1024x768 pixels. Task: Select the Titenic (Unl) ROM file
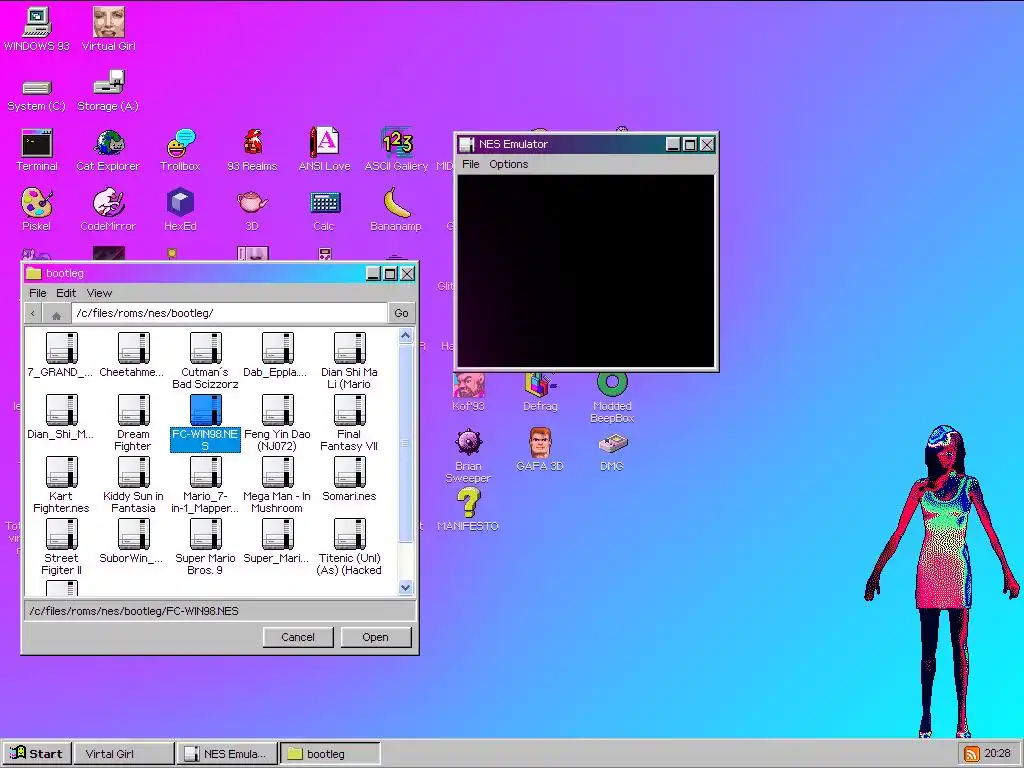[x=349, y=547]
